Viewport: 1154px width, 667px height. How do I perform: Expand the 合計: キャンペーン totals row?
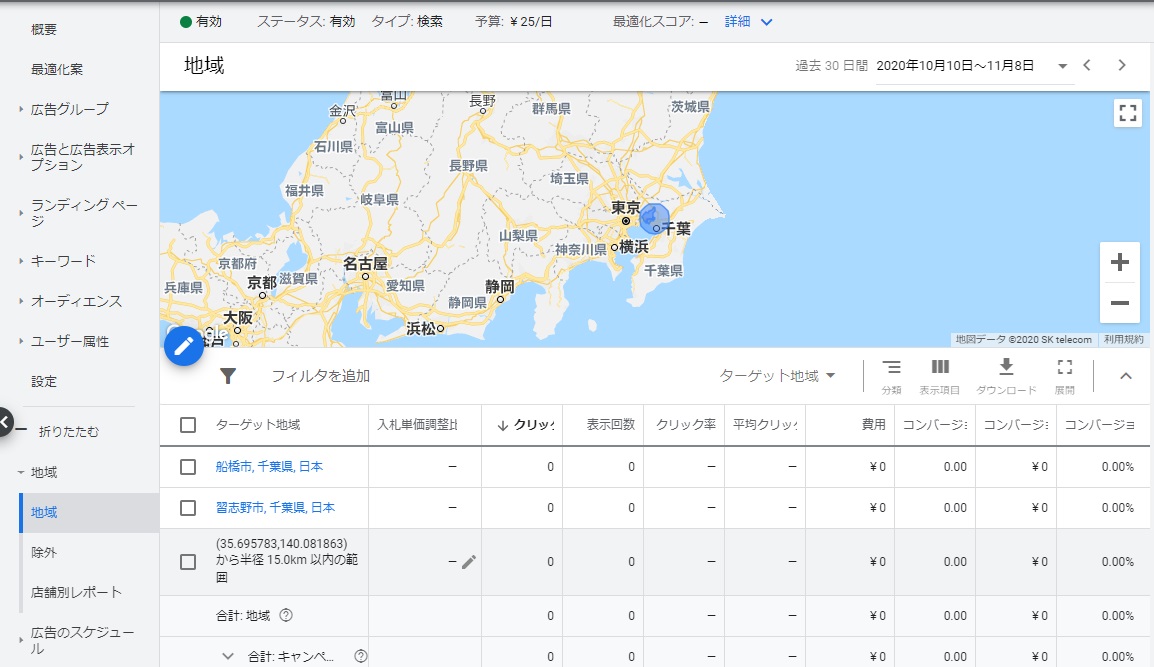point(227,656)
